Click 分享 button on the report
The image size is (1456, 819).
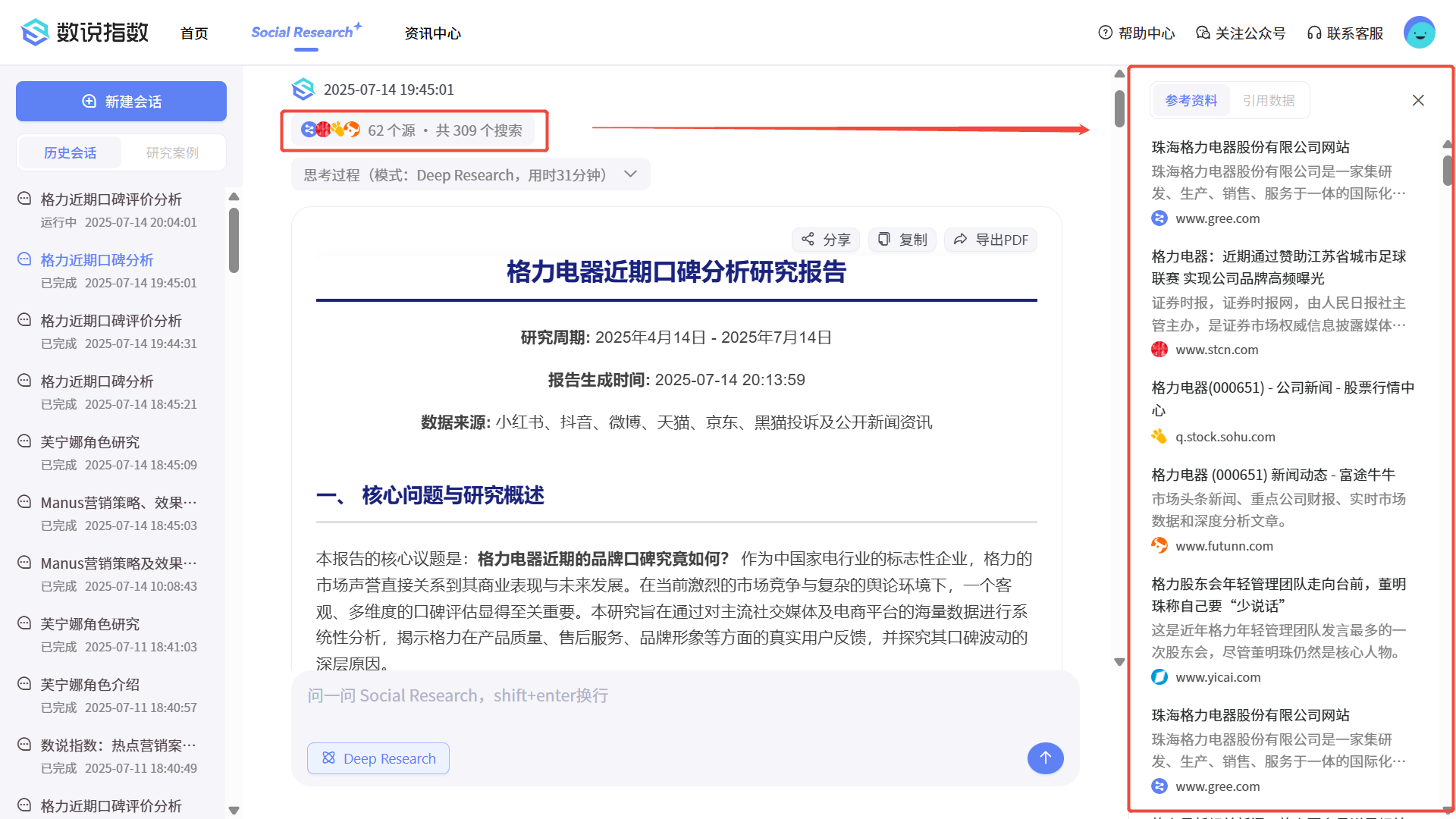click(826, 240)
